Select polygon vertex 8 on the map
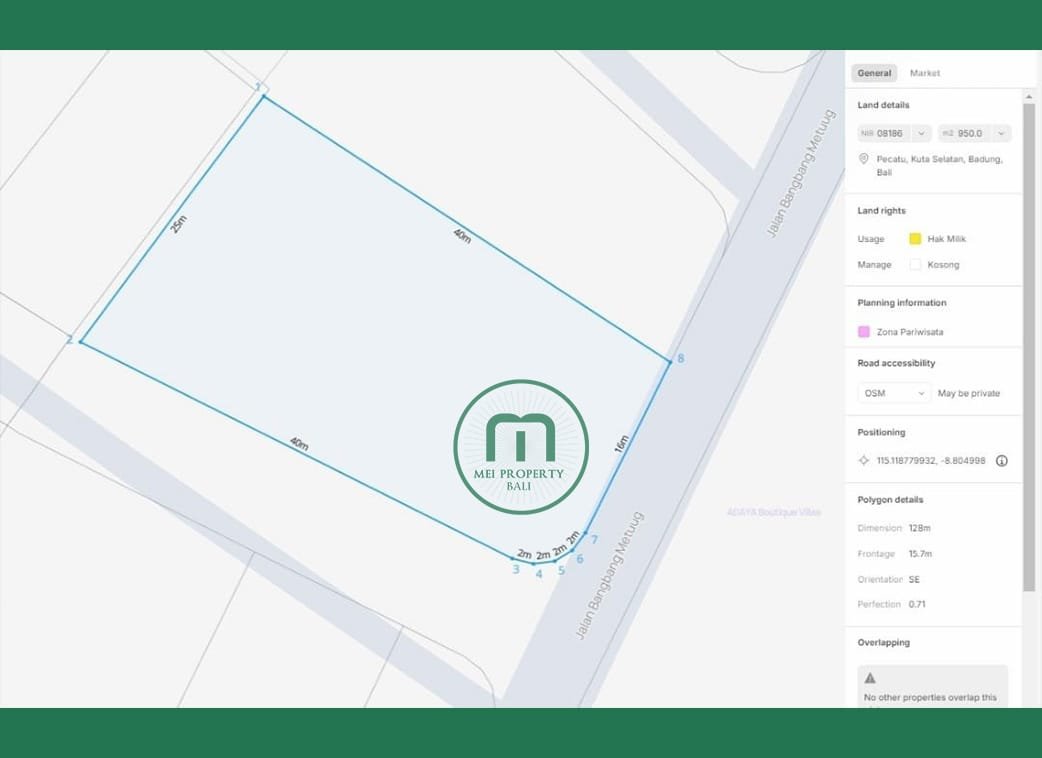Viewport: 1042px width, 758px height. pyautogui.click(x=670, y=360)
